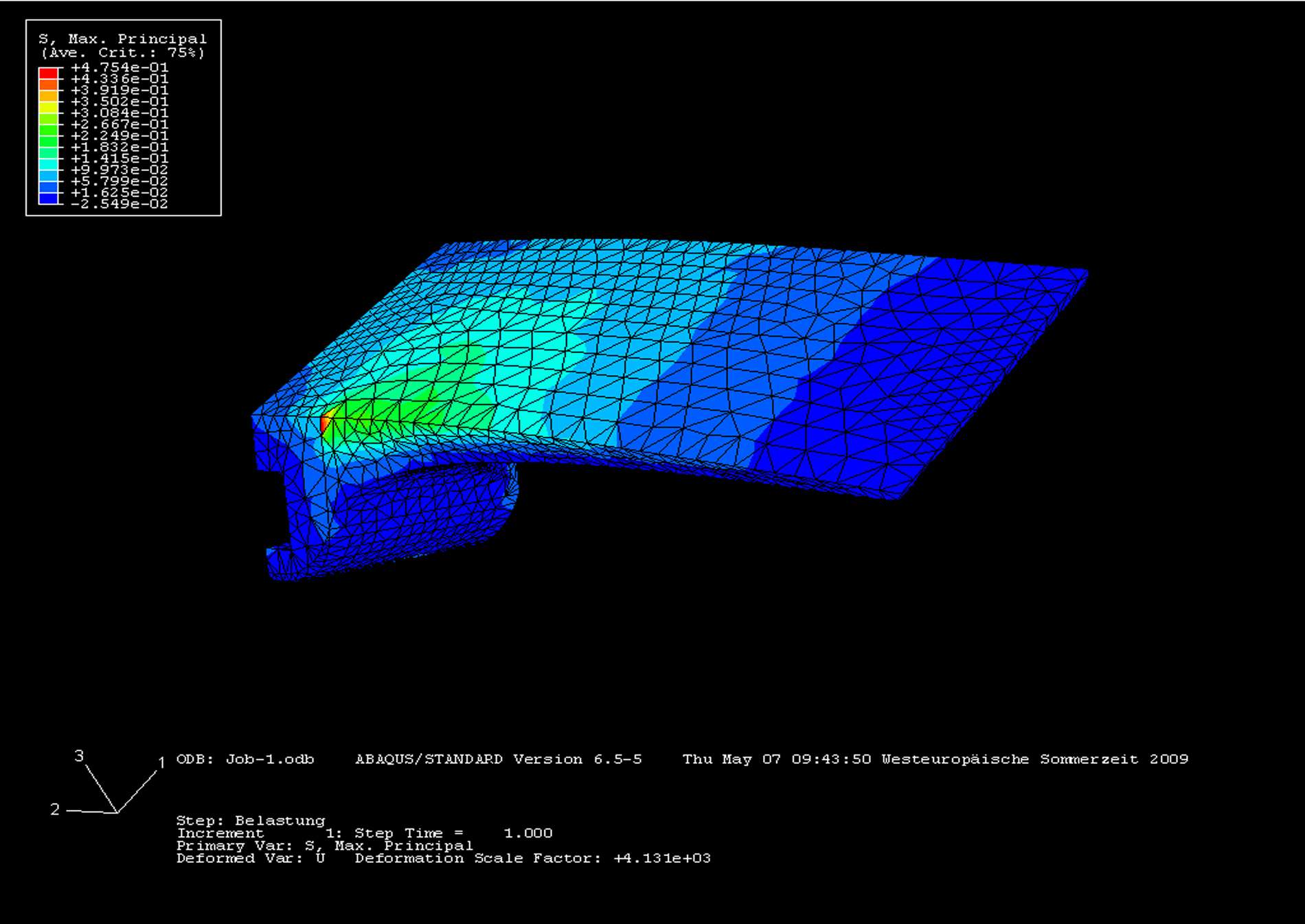Pick the green stress zone on the plate
Viewport: 1305px width, 924px height.
point(412,405)
